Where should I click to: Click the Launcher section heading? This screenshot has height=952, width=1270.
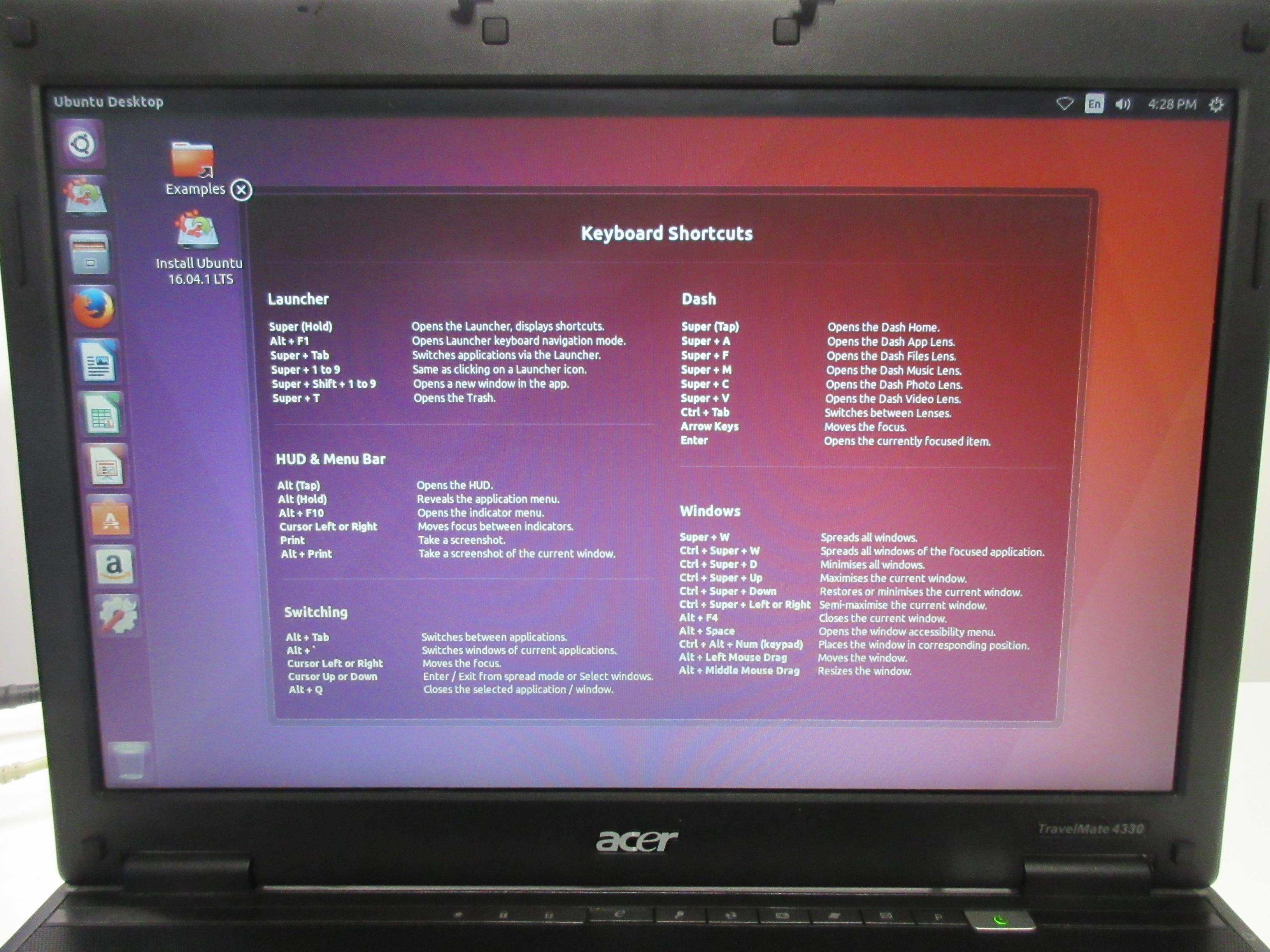point(298,299)
